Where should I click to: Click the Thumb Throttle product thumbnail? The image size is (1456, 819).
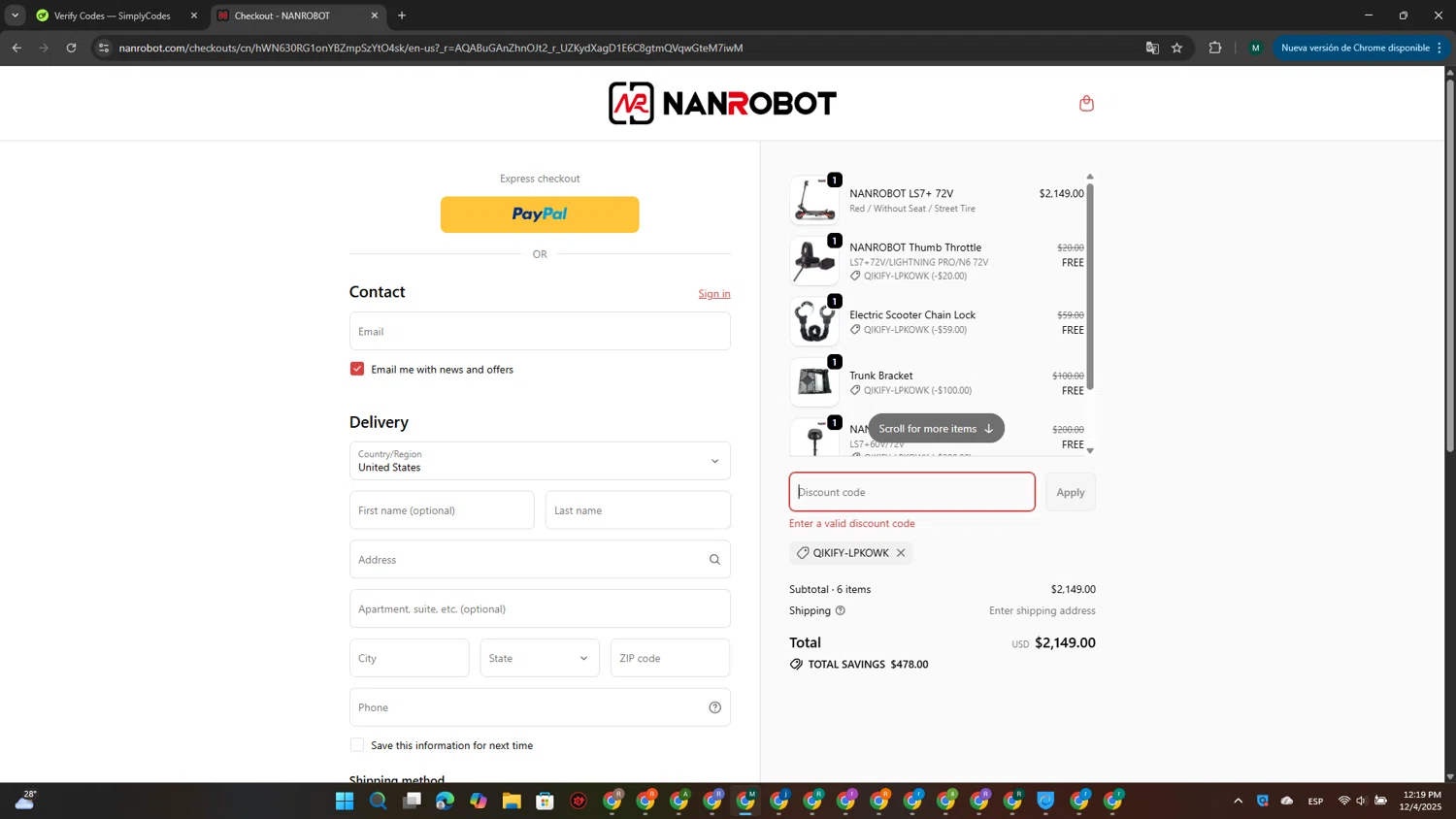click(814, 260)
